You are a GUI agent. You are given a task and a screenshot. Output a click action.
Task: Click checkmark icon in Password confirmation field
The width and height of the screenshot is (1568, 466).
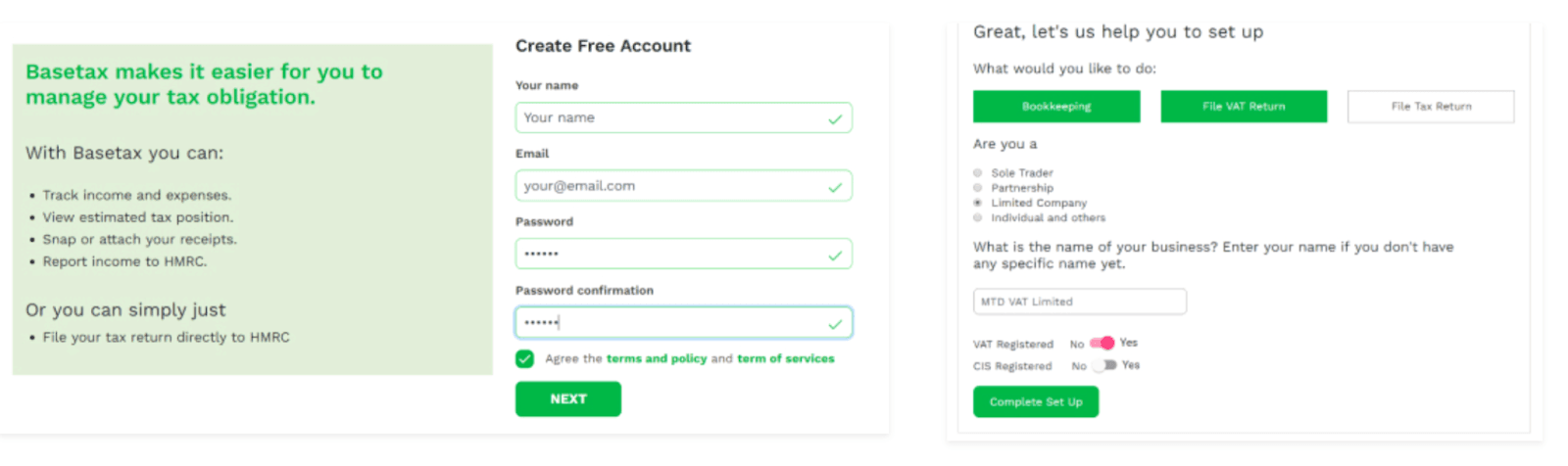point(835,324)
